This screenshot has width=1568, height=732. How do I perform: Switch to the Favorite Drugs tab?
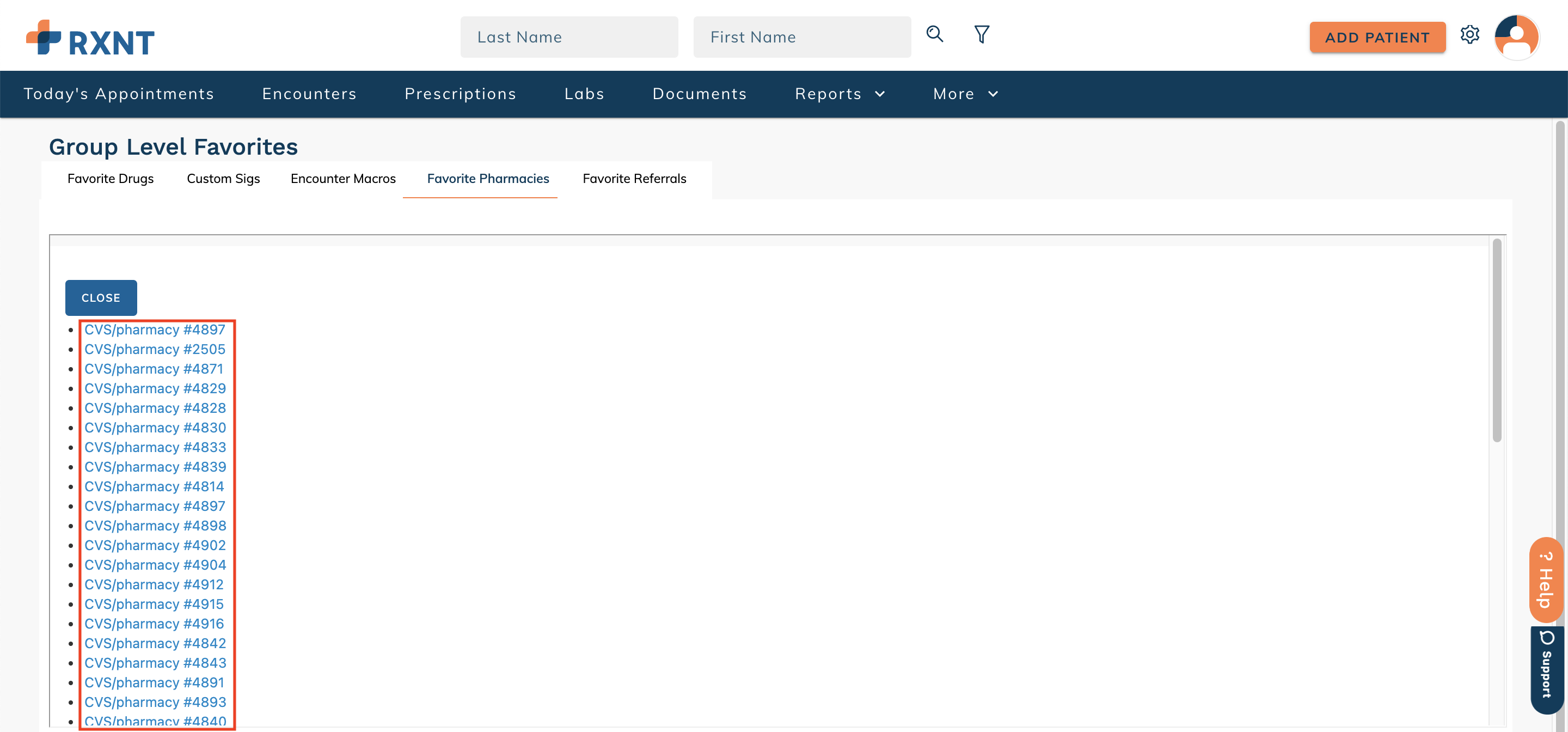click(x=110, y=179)
